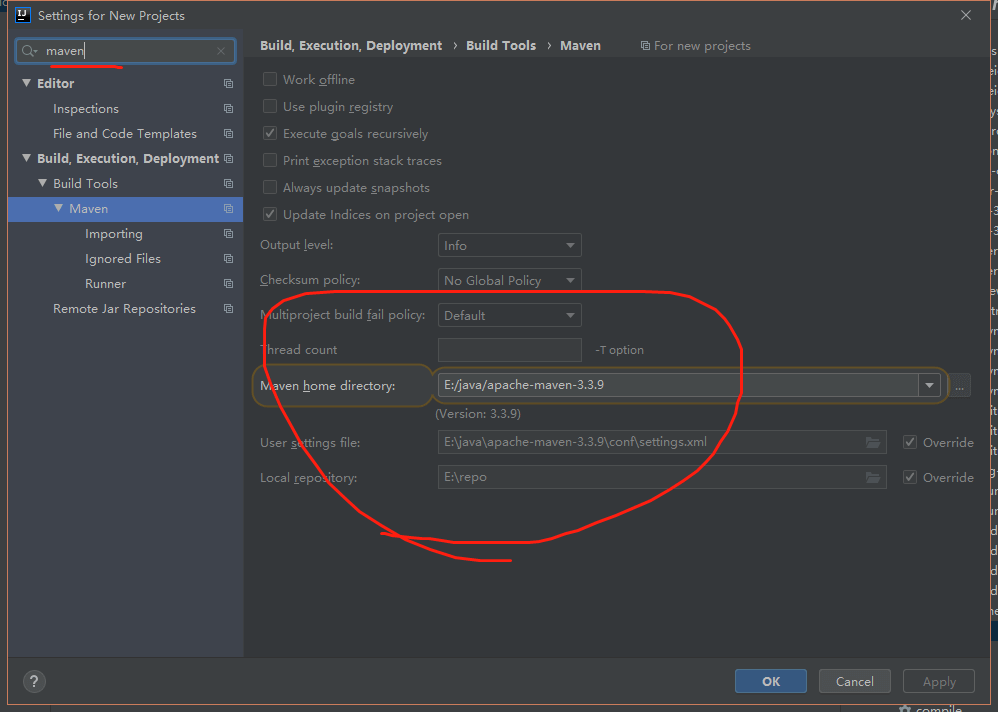Click the Cancel button

click(x=854, y=681)
